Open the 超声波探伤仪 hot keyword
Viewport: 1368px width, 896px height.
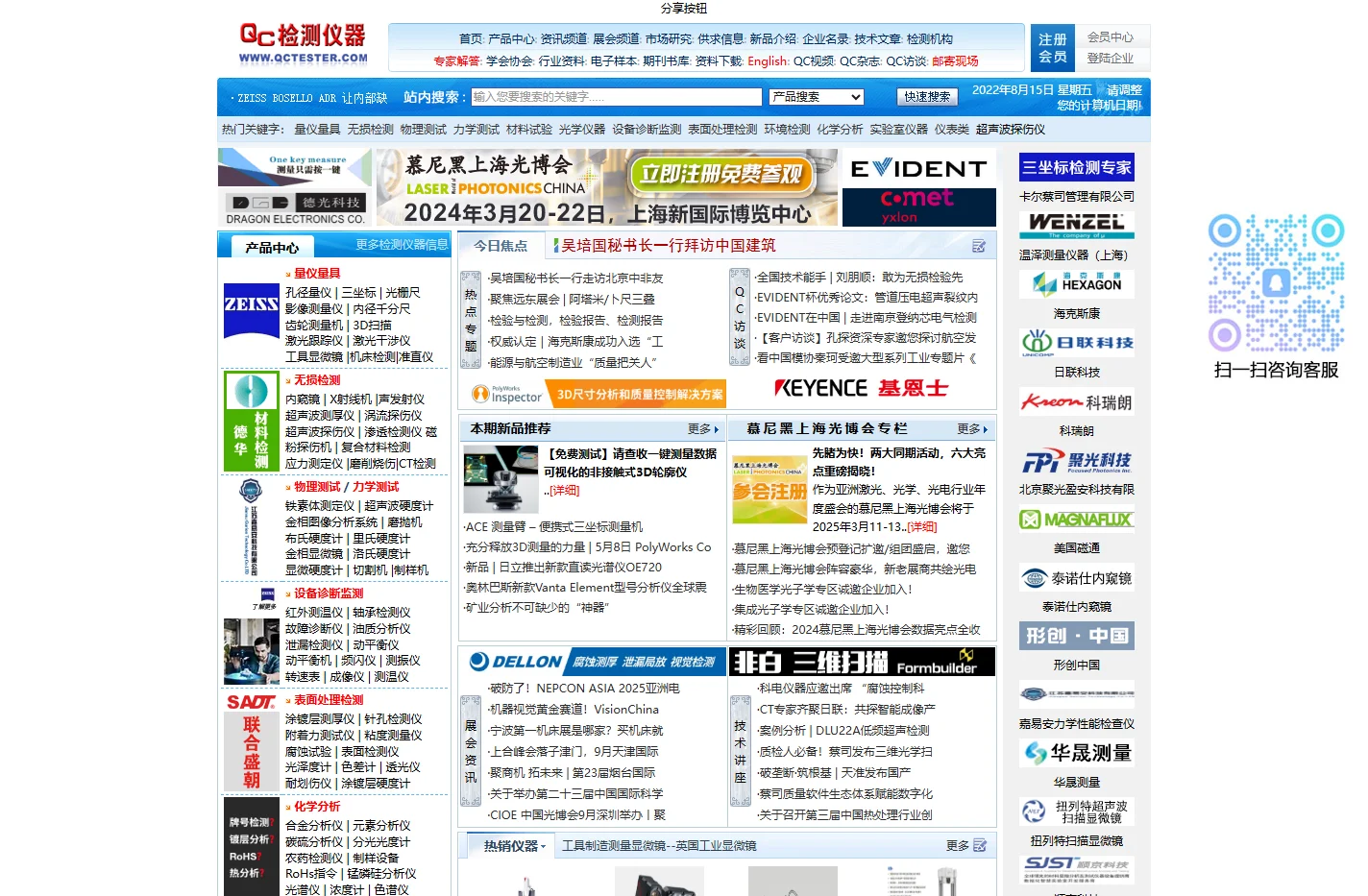[1011, 130]
